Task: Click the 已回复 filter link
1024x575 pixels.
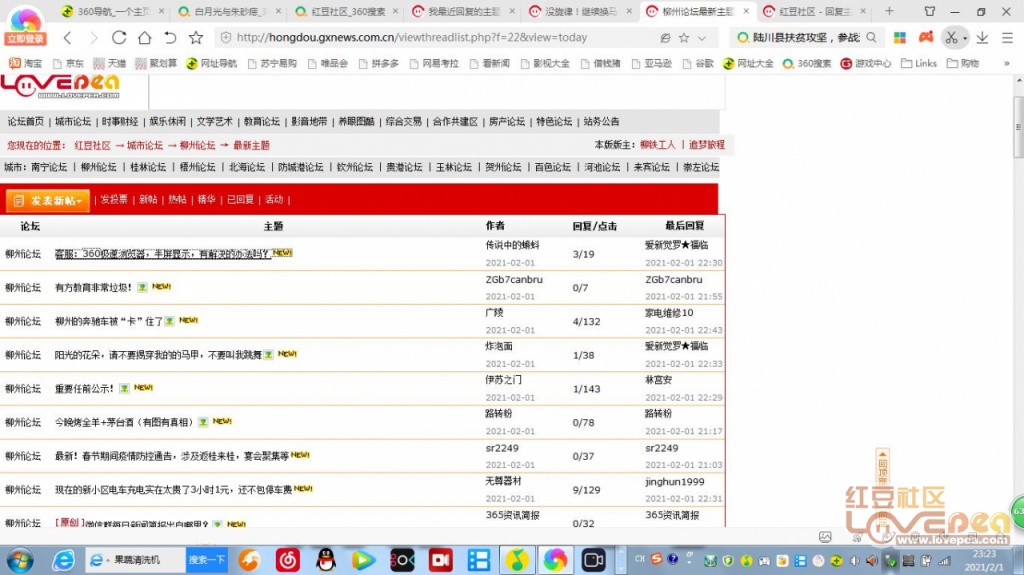Action: pos(240,199)
